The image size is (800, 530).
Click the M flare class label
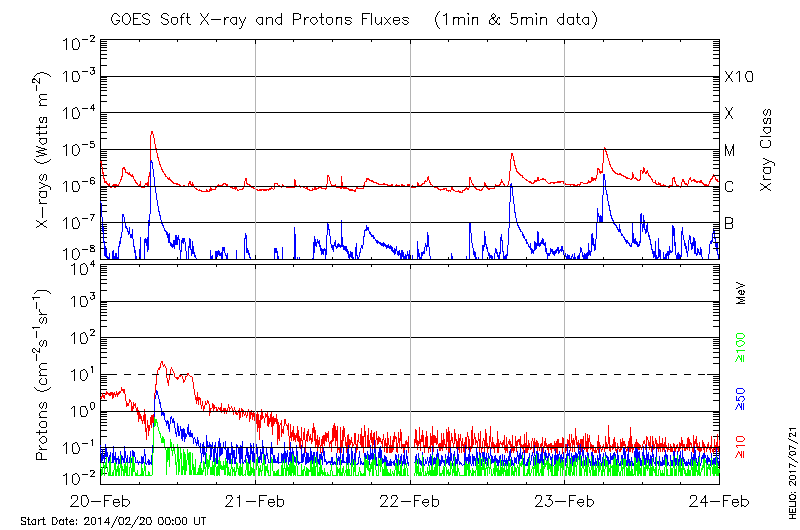(730, 151)
